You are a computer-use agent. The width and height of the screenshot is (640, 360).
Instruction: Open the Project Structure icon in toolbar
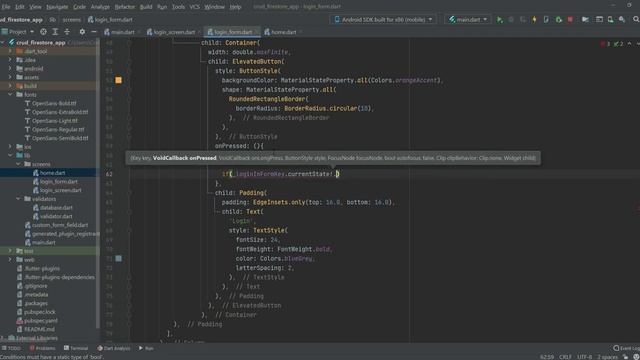[x=599, y=20]
